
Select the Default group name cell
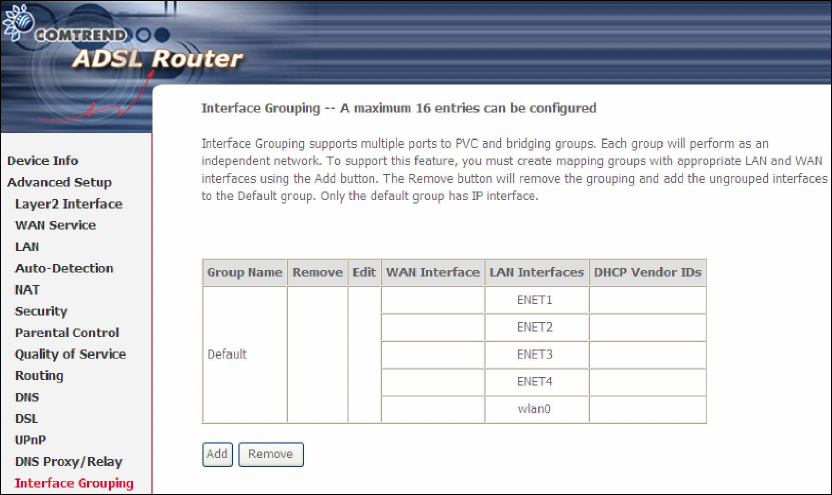[x=245, y=354]
